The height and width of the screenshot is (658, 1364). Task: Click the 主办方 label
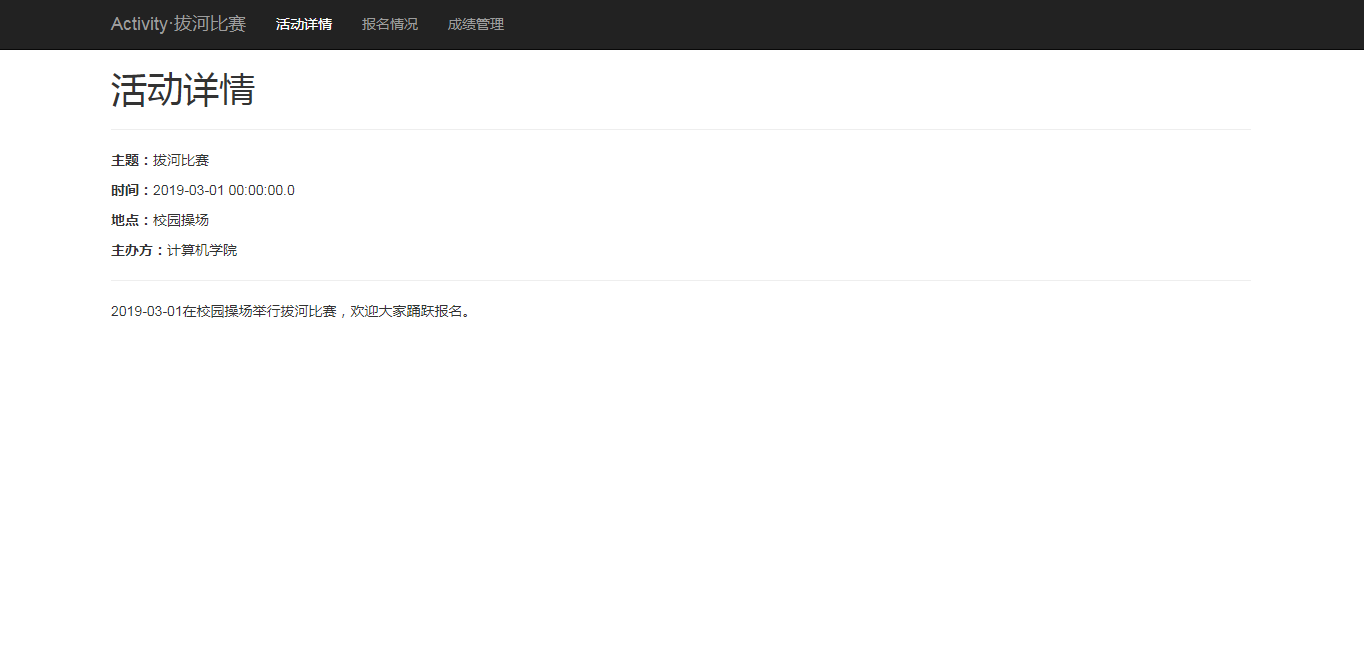pyautogui.click(x=138, y=250)
